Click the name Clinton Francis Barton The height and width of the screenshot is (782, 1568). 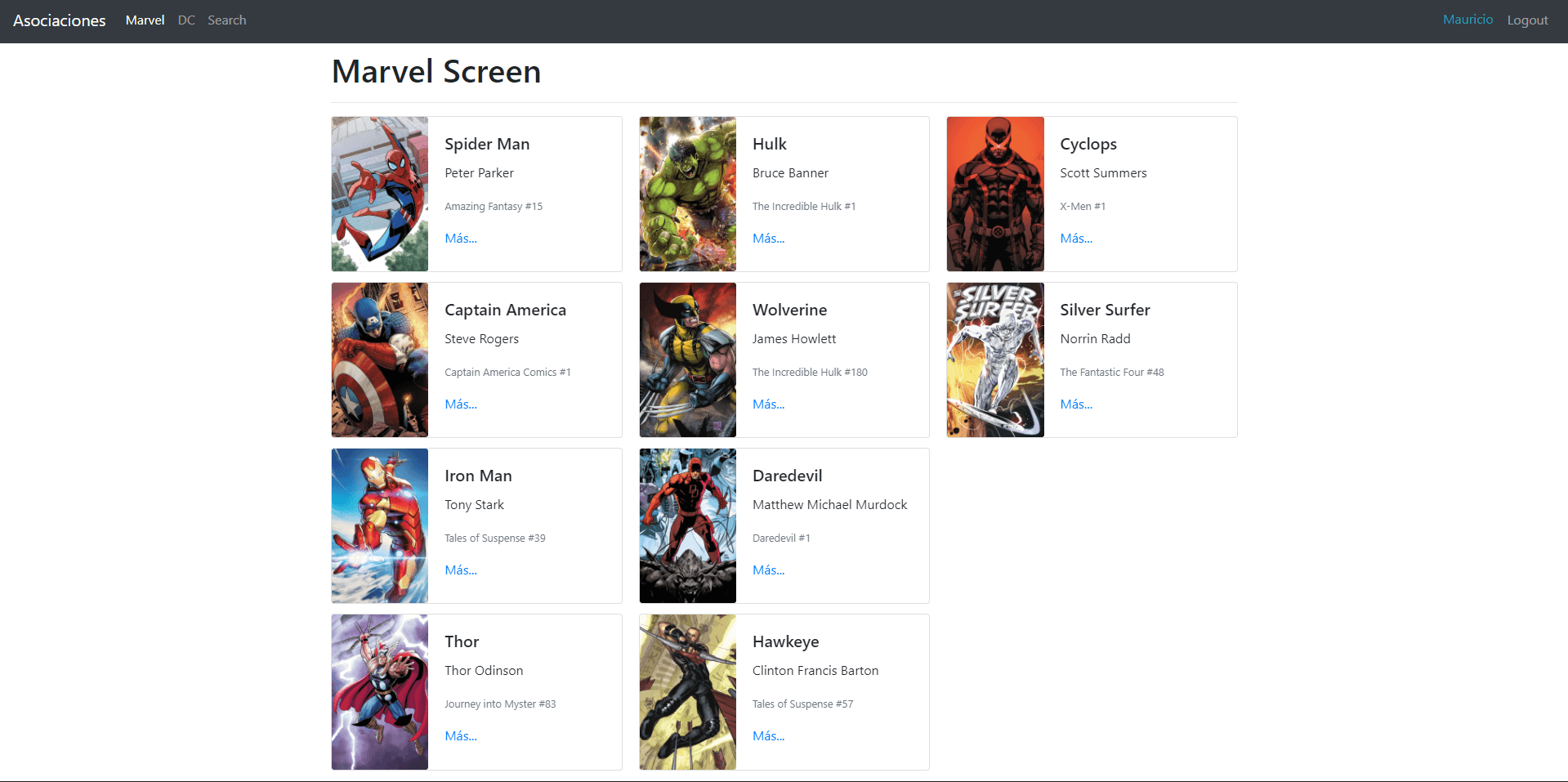815,671
